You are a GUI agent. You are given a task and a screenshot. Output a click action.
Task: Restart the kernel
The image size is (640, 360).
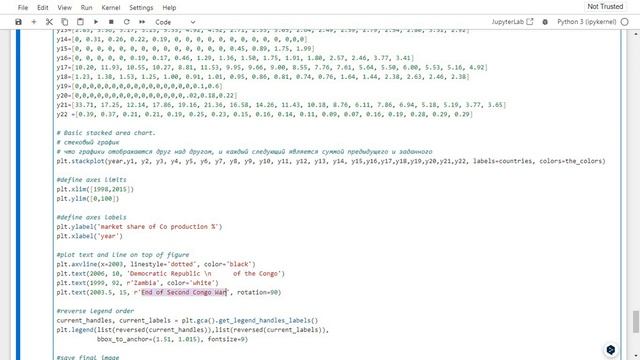[x=127, y=22]
